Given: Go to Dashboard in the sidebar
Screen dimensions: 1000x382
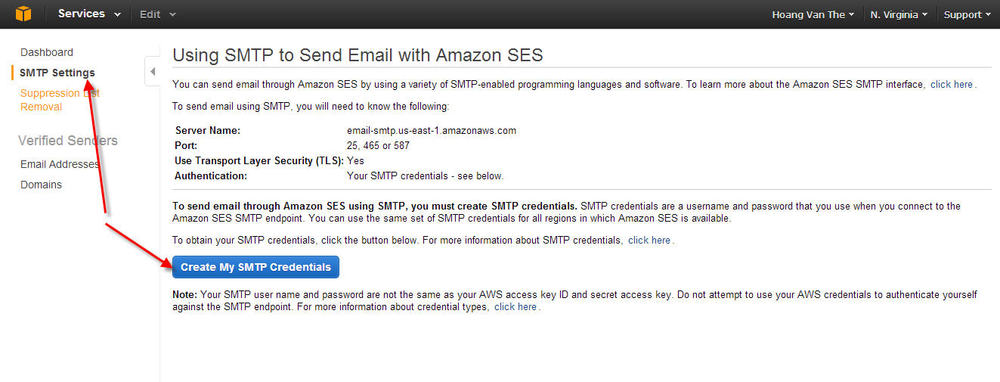Looking at the screenshot, I should point(47,52).
